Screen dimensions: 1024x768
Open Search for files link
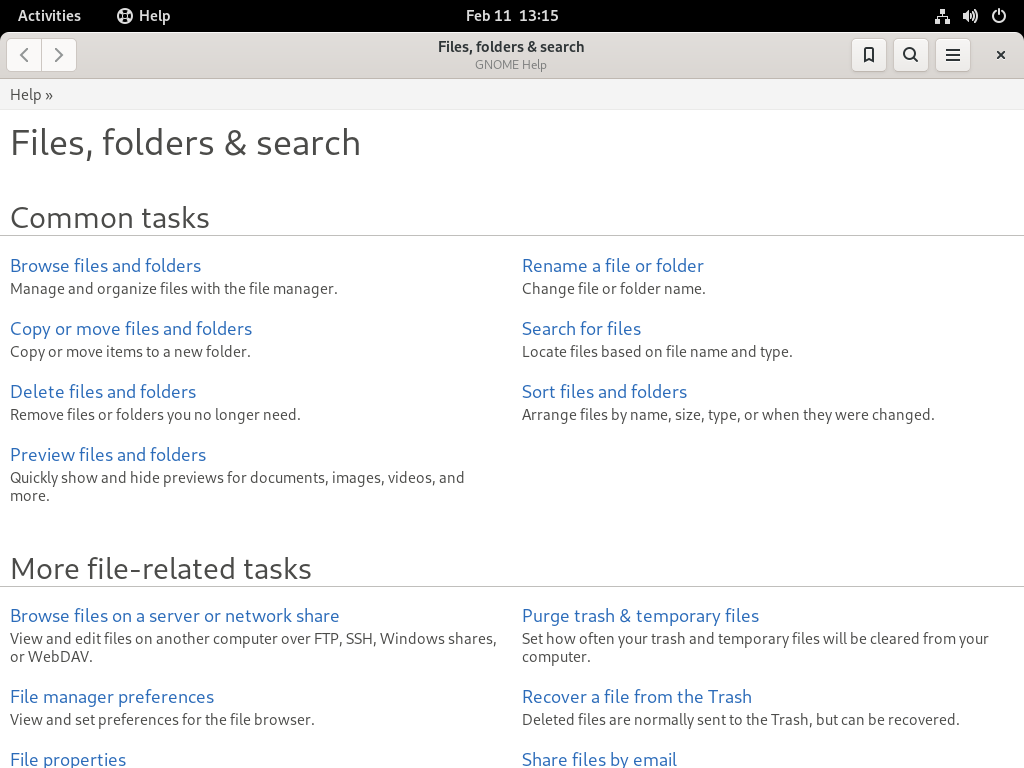[x=581, y=328]
